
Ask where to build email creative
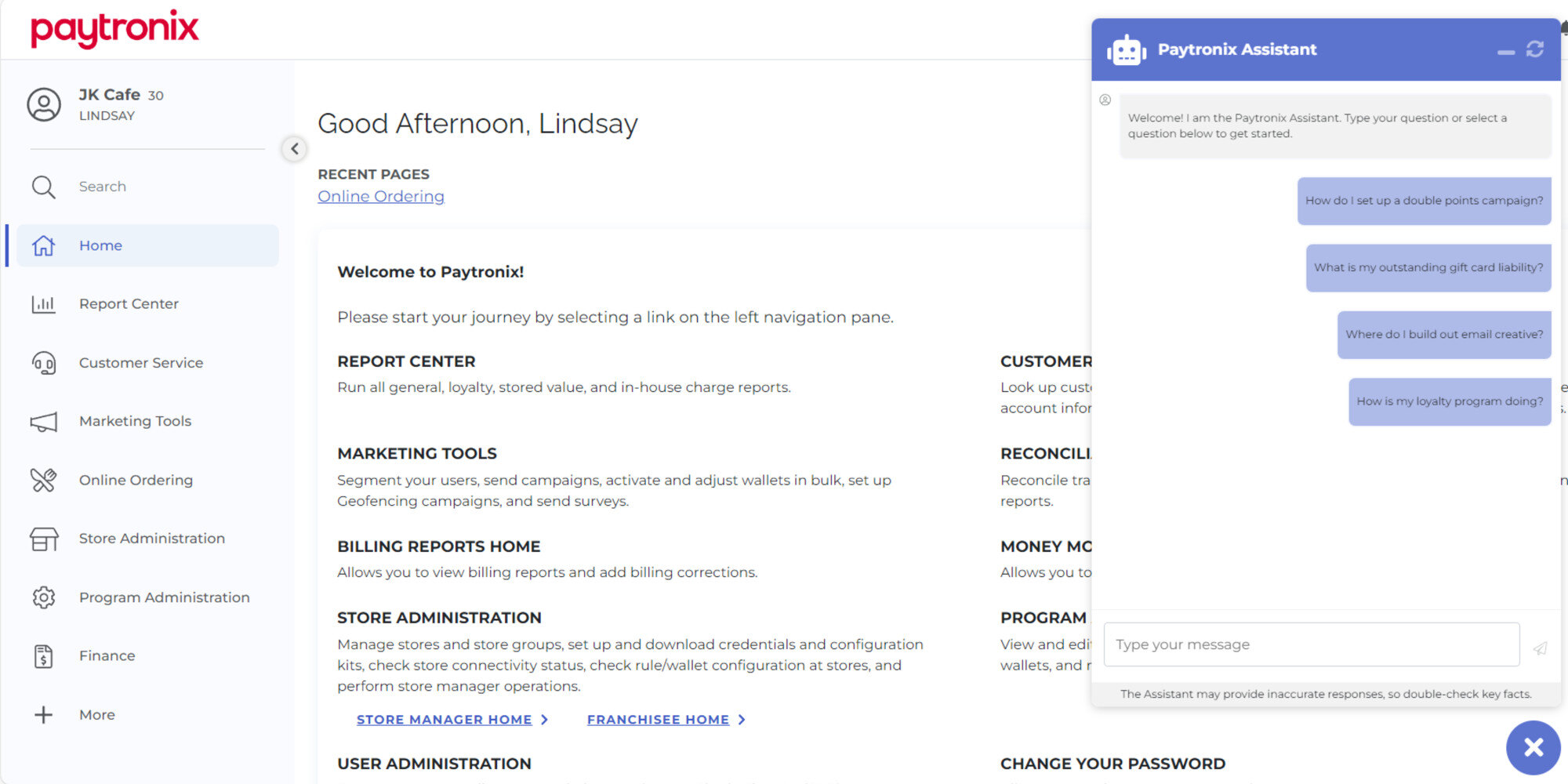[1444, 335]
